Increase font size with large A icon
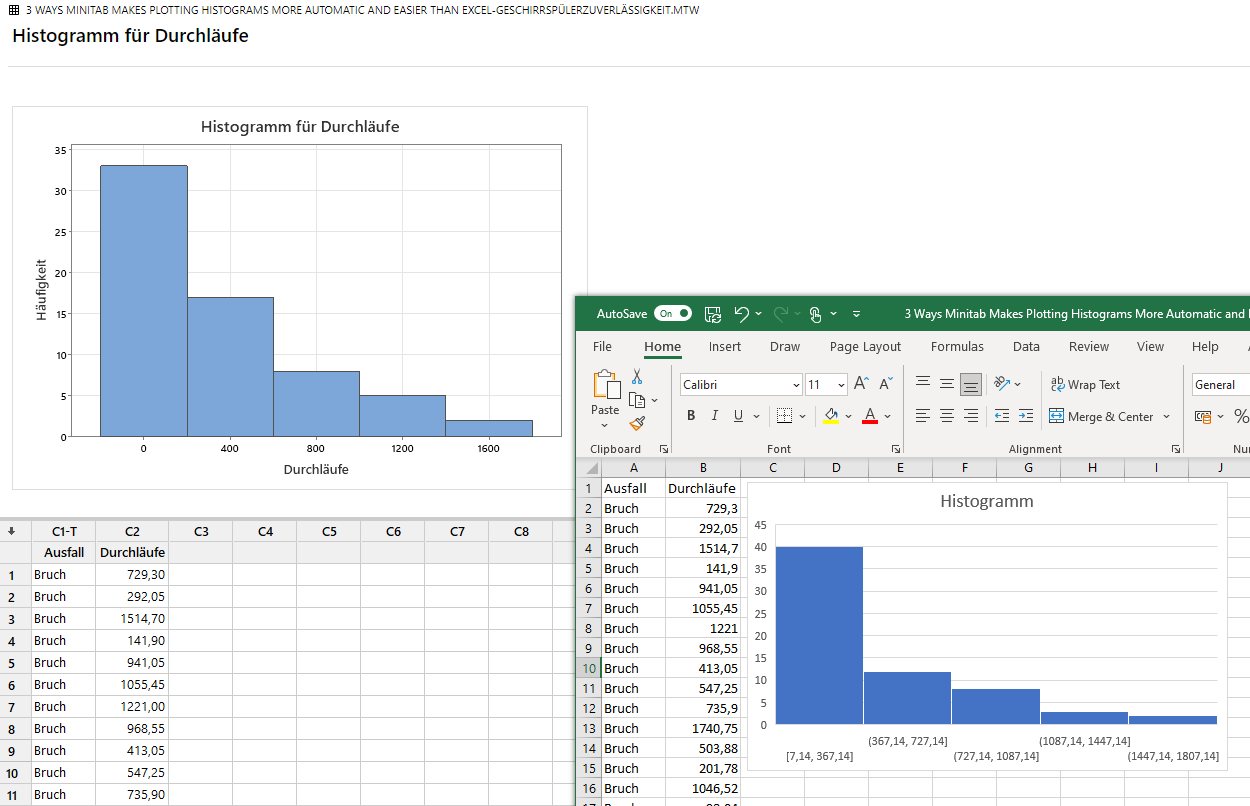 point(861,384)
